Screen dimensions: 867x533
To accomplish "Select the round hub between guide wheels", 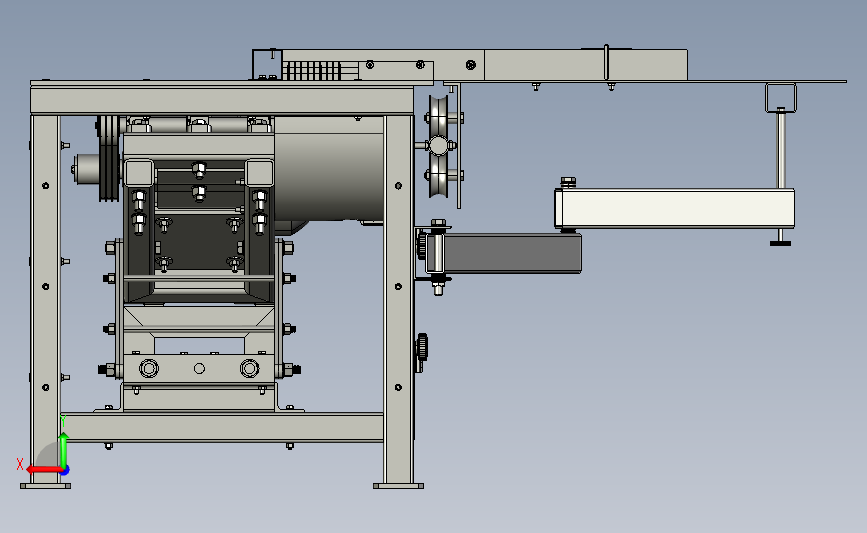I will [438, 146].
